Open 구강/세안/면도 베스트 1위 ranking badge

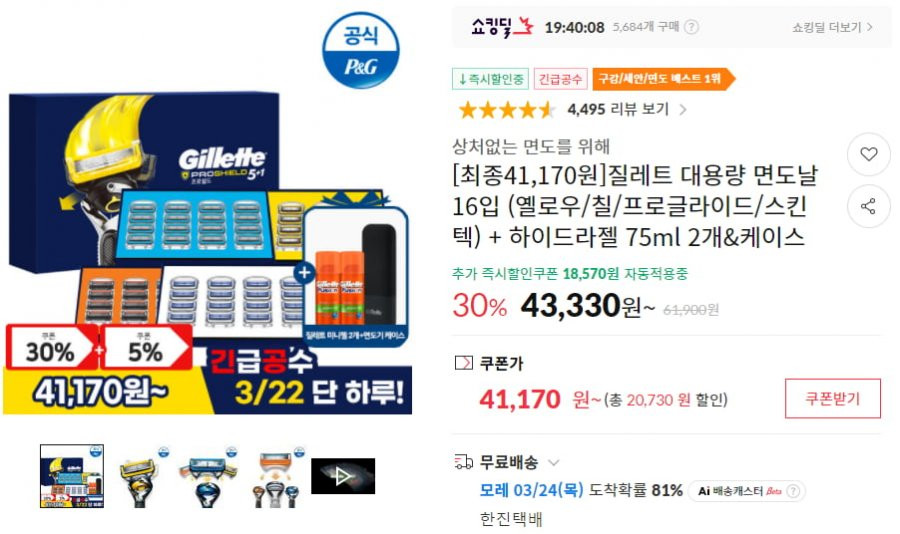(663, 79)
